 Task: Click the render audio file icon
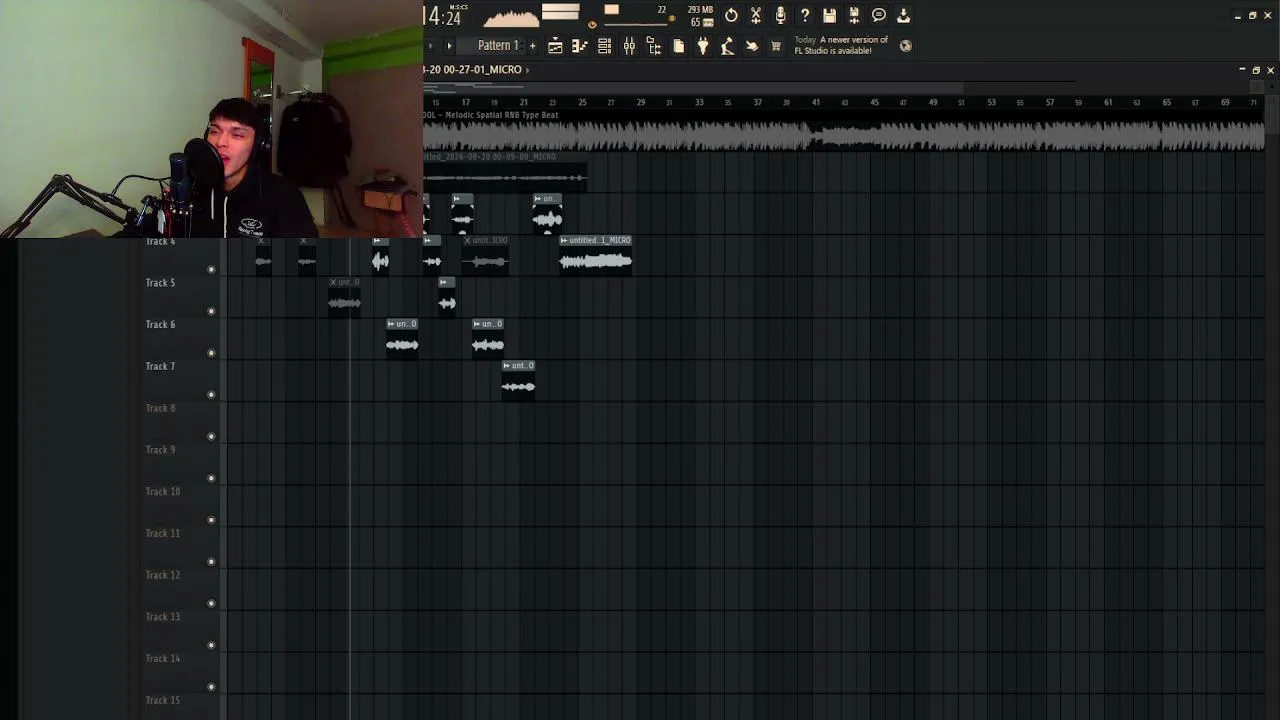point(854,15)
